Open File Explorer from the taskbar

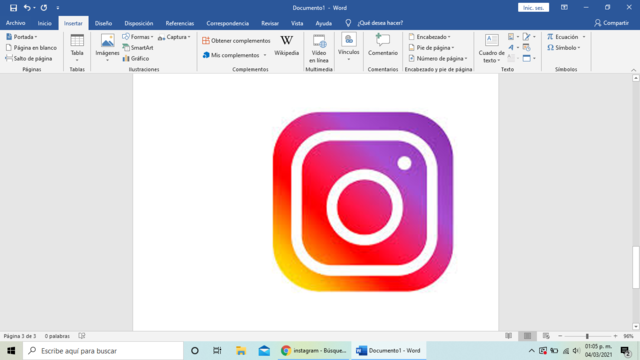pyautogui.click(x=241, y=351)
